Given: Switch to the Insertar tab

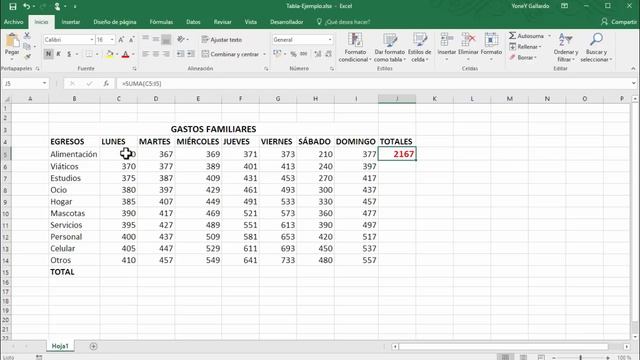Looking at the screenshot, I should [x=71, y=22].
